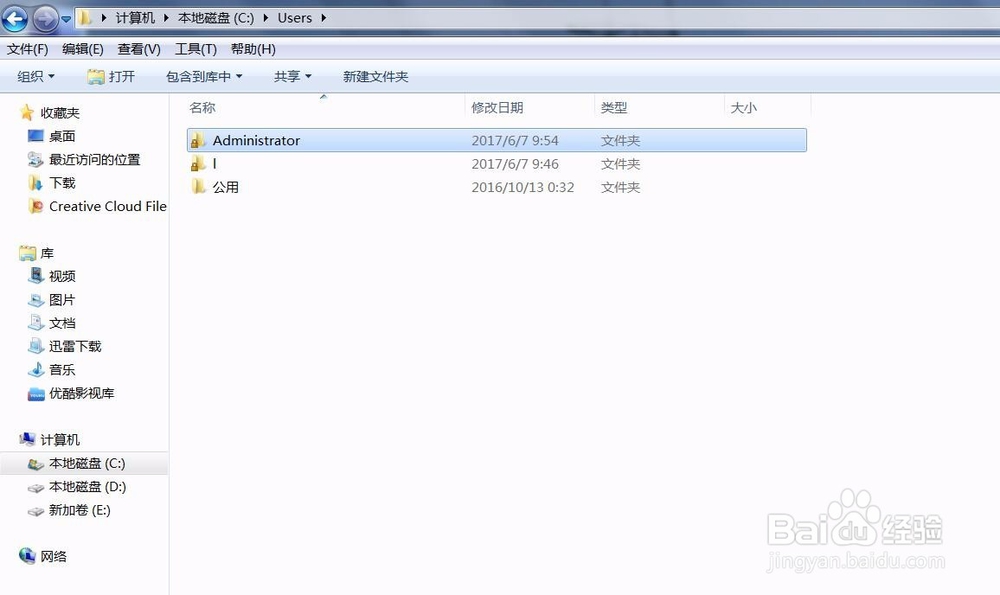Image resolution: width=1000 pixels, height=595 pixels.
Task: Open 最近访问的位置 in the sidebar
Action: [x=84, y=159]
